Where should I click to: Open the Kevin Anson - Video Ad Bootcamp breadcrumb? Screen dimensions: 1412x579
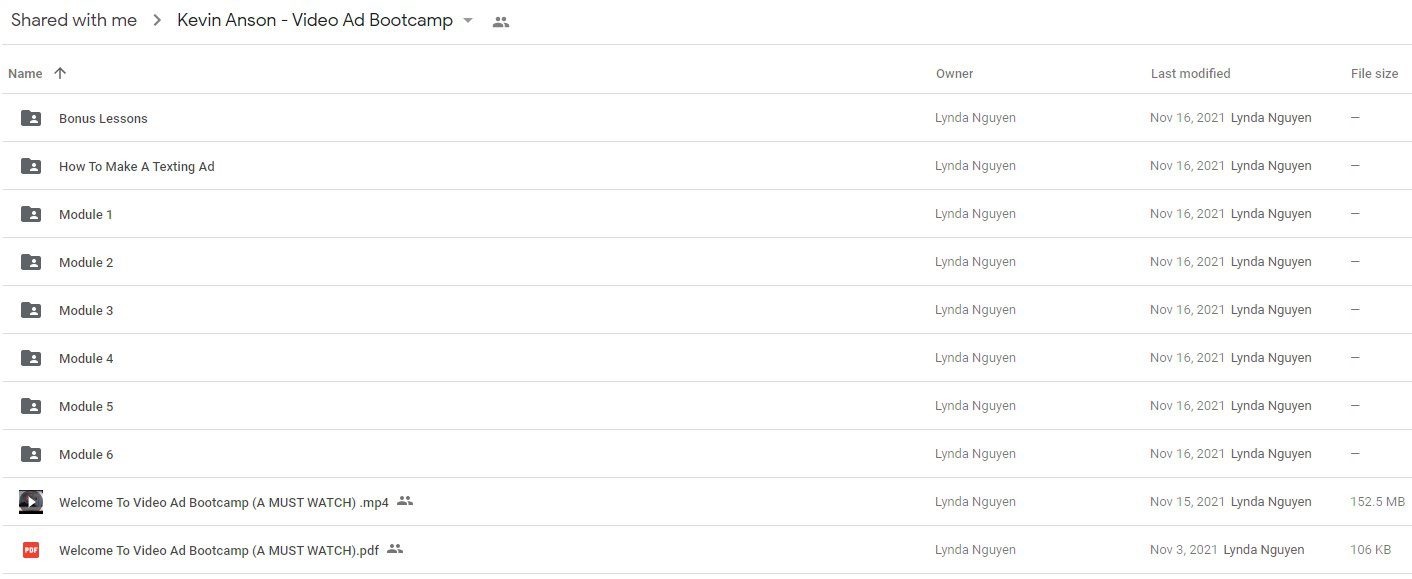pos(315,20)
